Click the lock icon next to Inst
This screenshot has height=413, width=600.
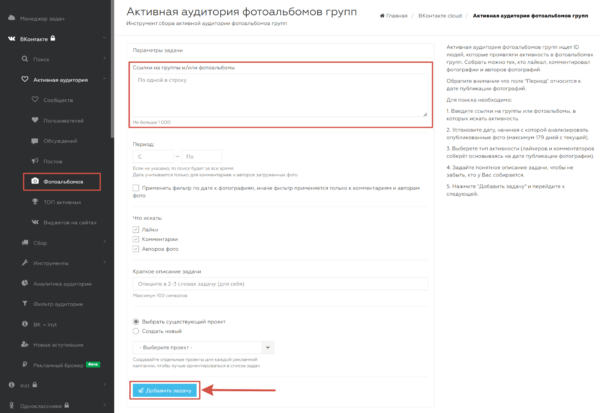(35, 385)
